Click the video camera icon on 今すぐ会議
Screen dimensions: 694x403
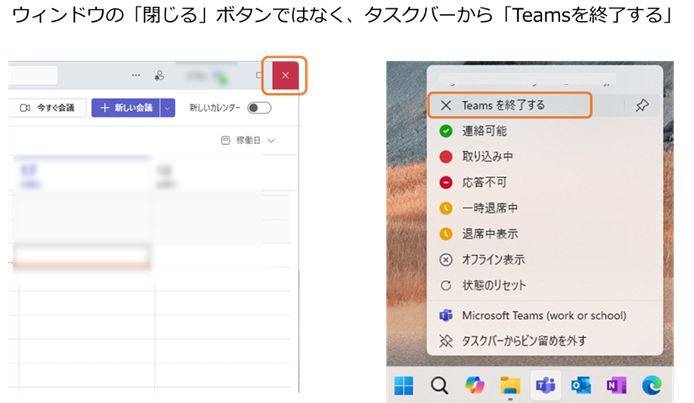[x=25, y=107]
